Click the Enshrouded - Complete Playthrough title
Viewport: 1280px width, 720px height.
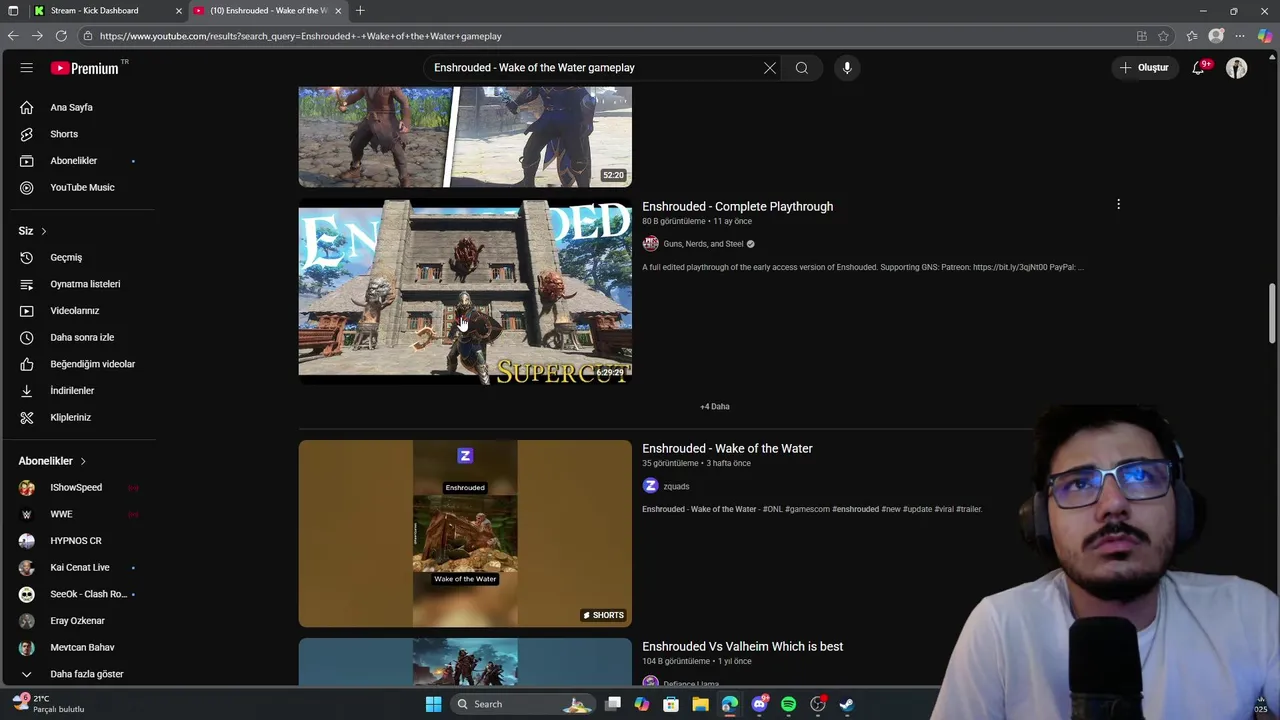pos(737,206)
